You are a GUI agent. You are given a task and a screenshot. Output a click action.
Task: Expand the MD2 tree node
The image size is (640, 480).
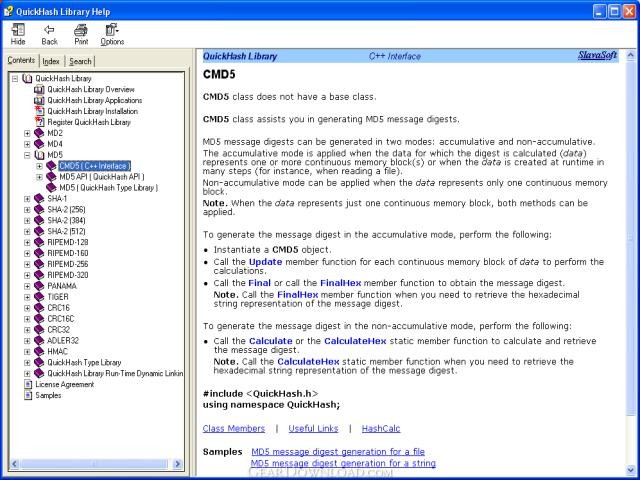(27, 133)
